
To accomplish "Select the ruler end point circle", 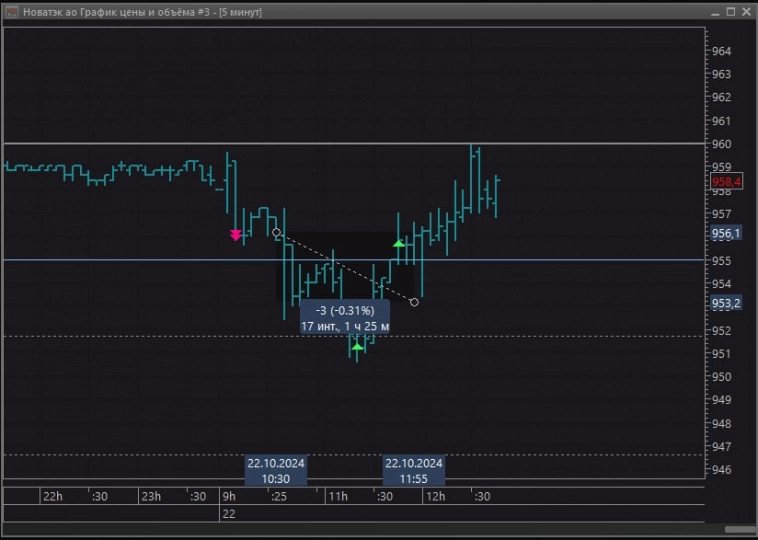I will pyautogui.click(x=415, y=302).
